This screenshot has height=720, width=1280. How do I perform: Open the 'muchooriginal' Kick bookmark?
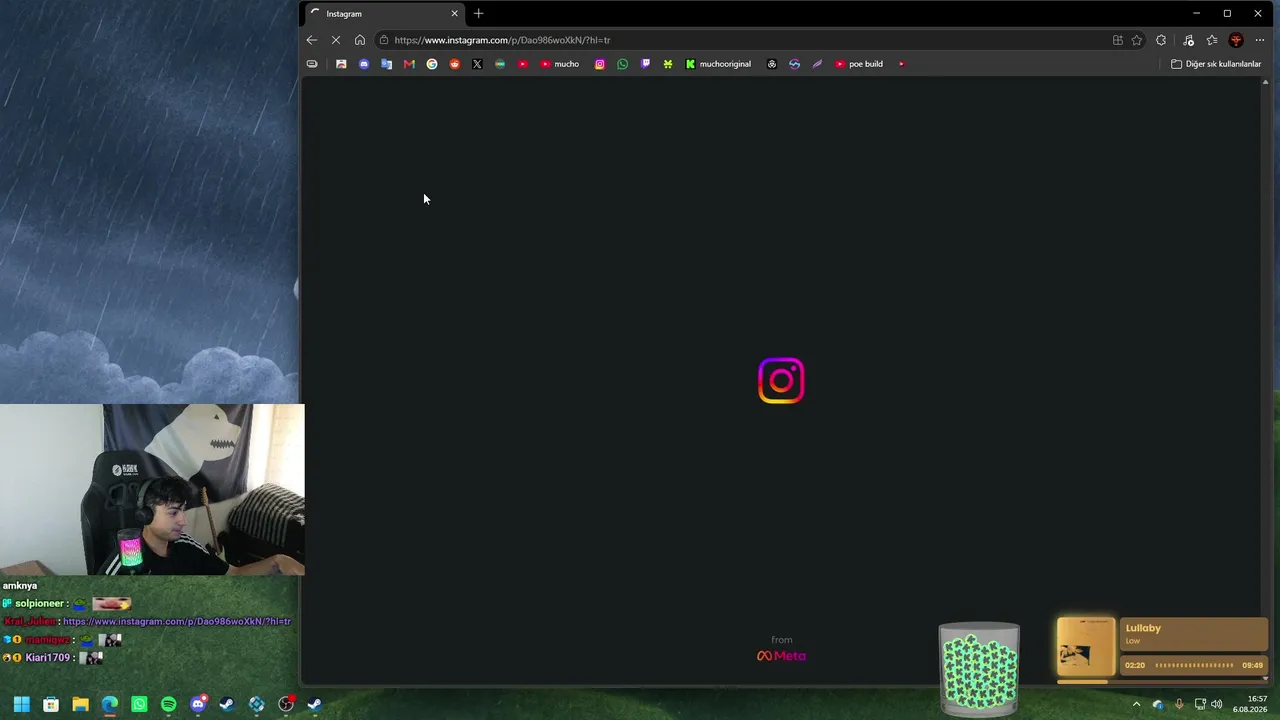718,64
